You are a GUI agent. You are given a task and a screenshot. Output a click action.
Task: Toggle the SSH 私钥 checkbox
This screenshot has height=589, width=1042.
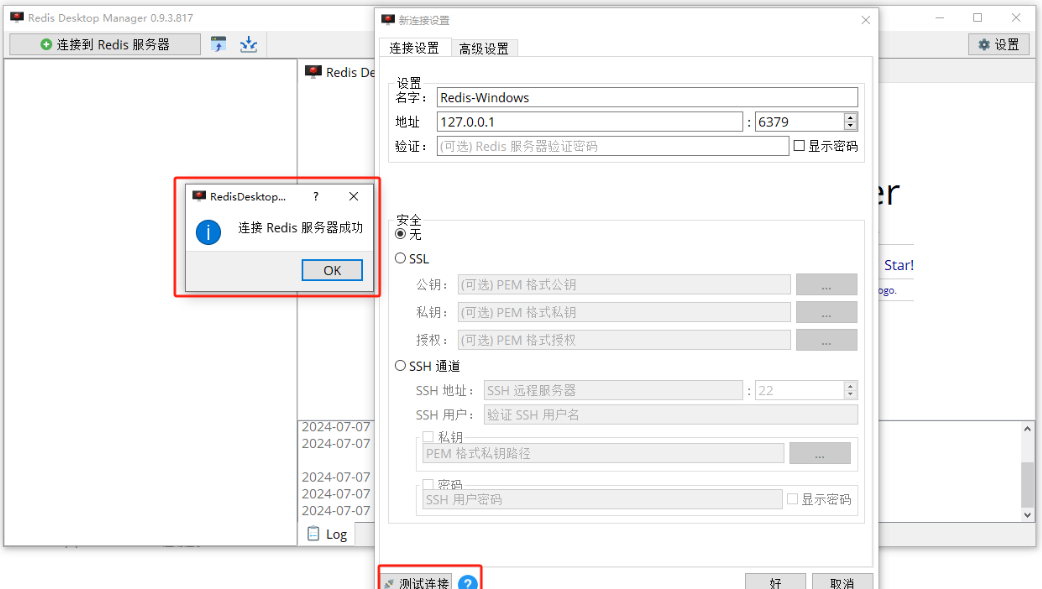tap(428, 437)
